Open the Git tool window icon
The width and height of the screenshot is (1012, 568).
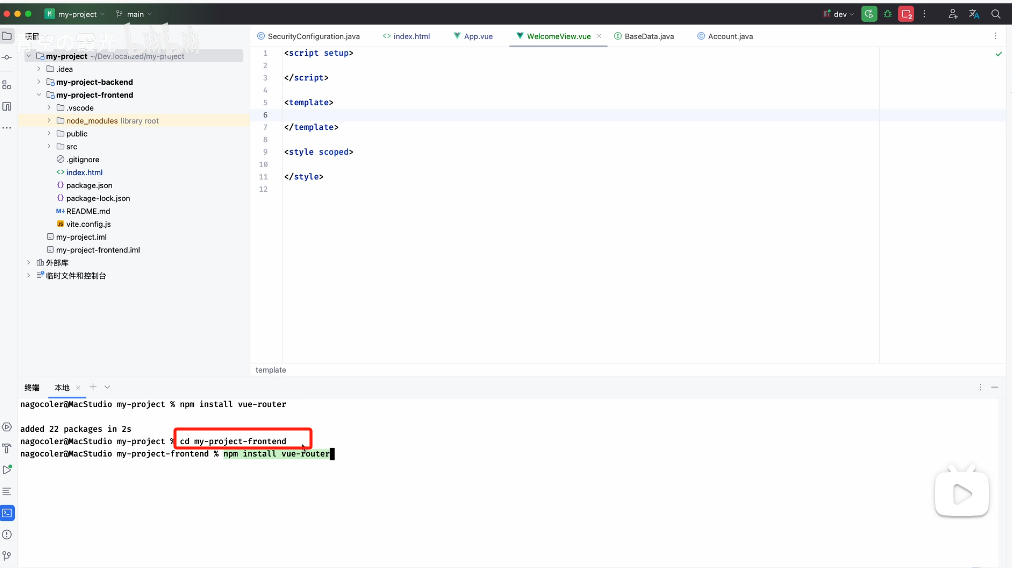[7, 556]
